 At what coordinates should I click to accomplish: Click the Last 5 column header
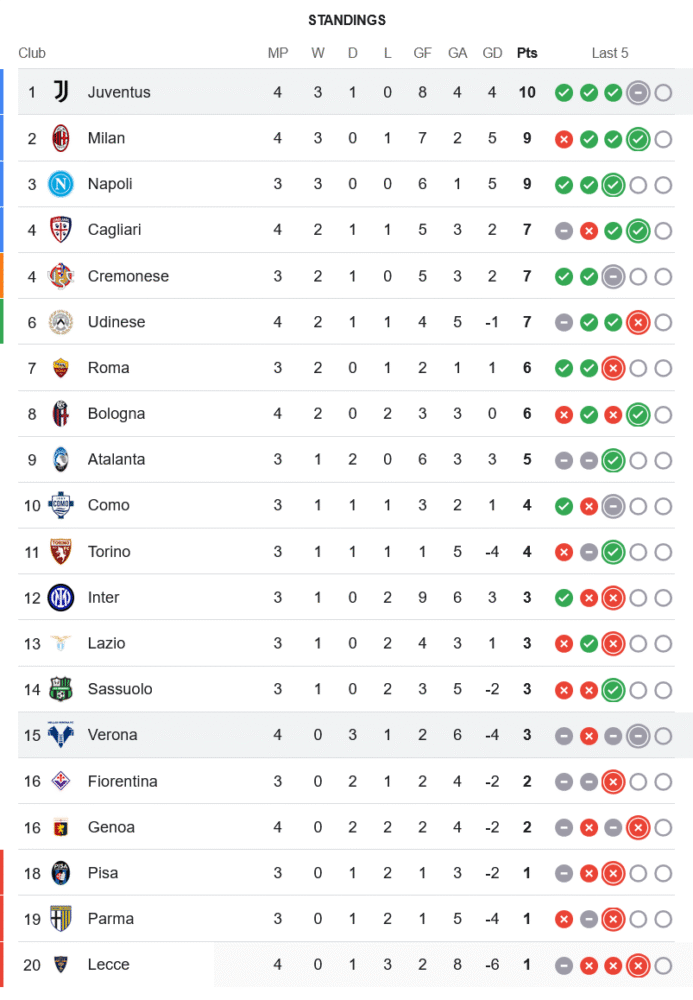coord(610,53)
